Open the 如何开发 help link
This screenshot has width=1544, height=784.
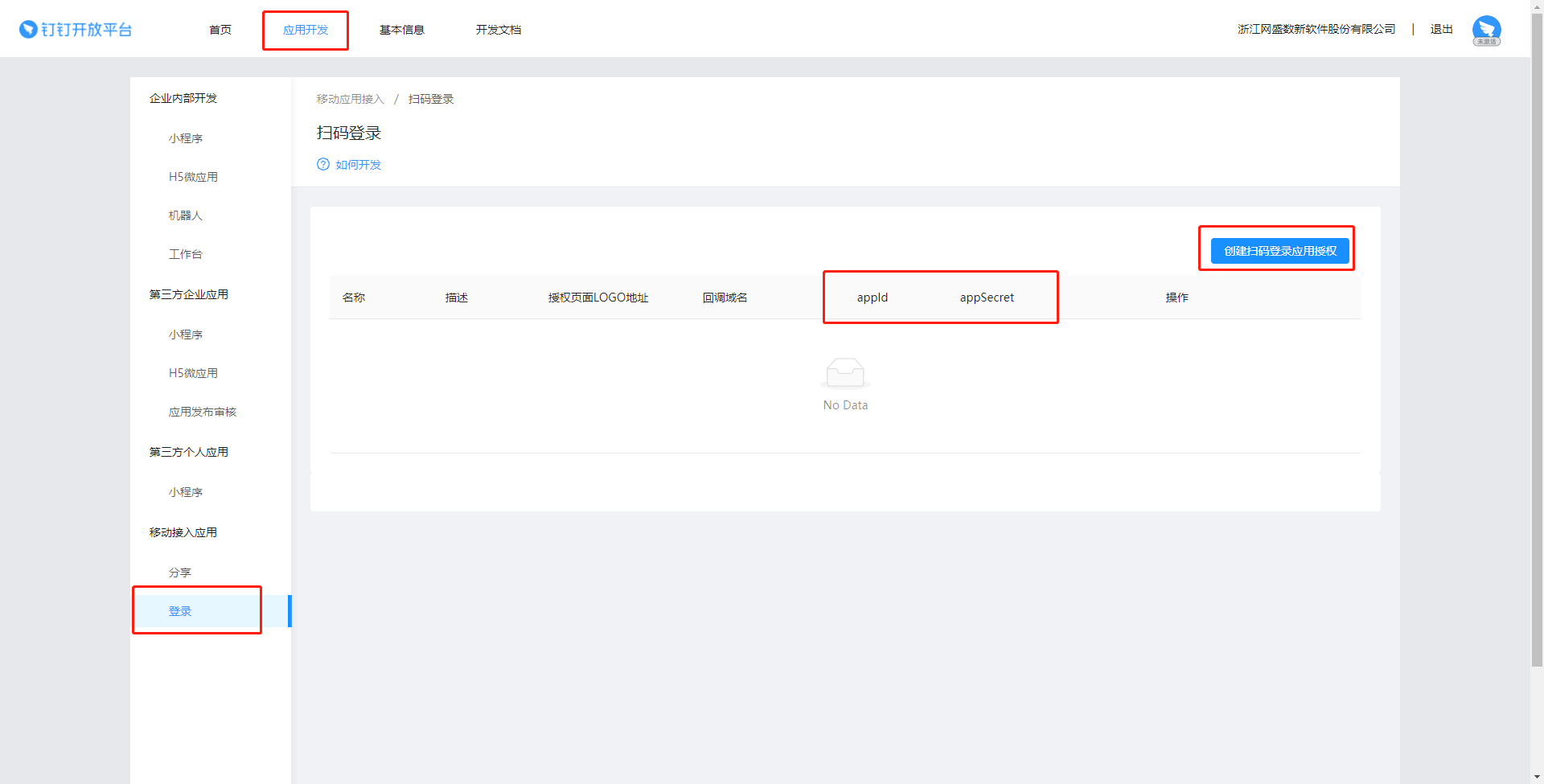pyautogui.click(x=359, y=165)
